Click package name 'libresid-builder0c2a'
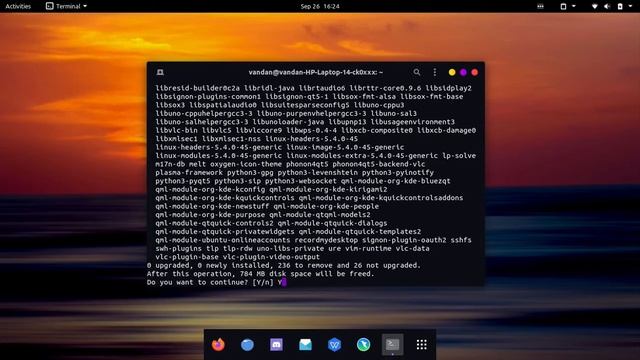Screen dimensions: 640x360 198,88
